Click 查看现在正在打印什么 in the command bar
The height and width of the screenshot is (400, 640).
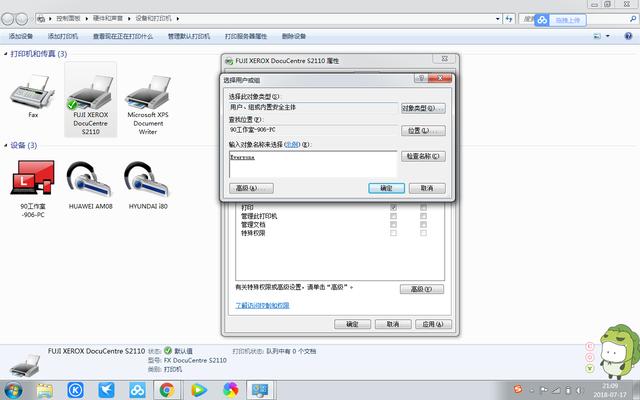click(x=123, y=36)
